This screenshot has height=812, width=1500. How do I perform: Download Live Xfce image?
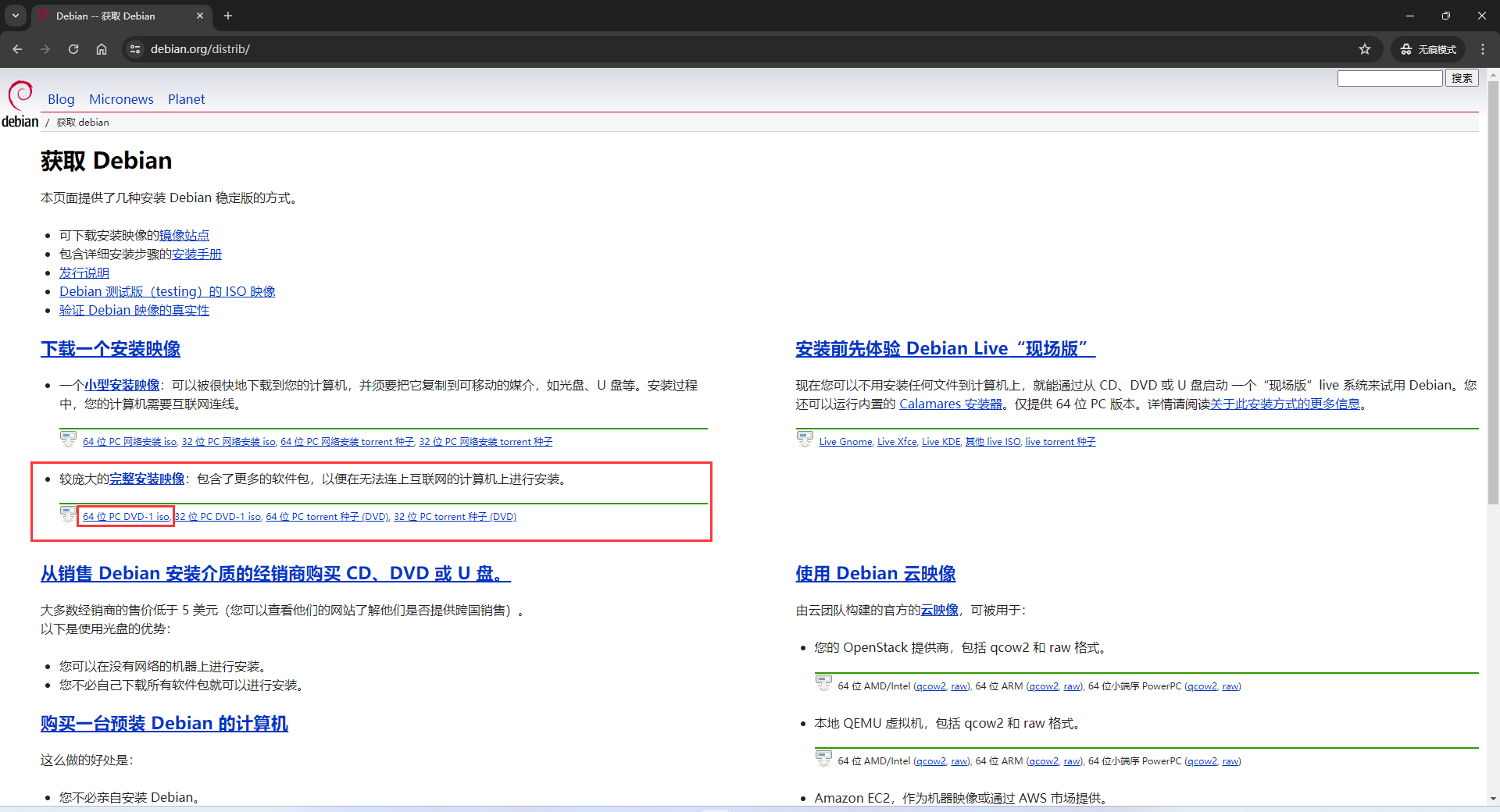coord(897,442)
